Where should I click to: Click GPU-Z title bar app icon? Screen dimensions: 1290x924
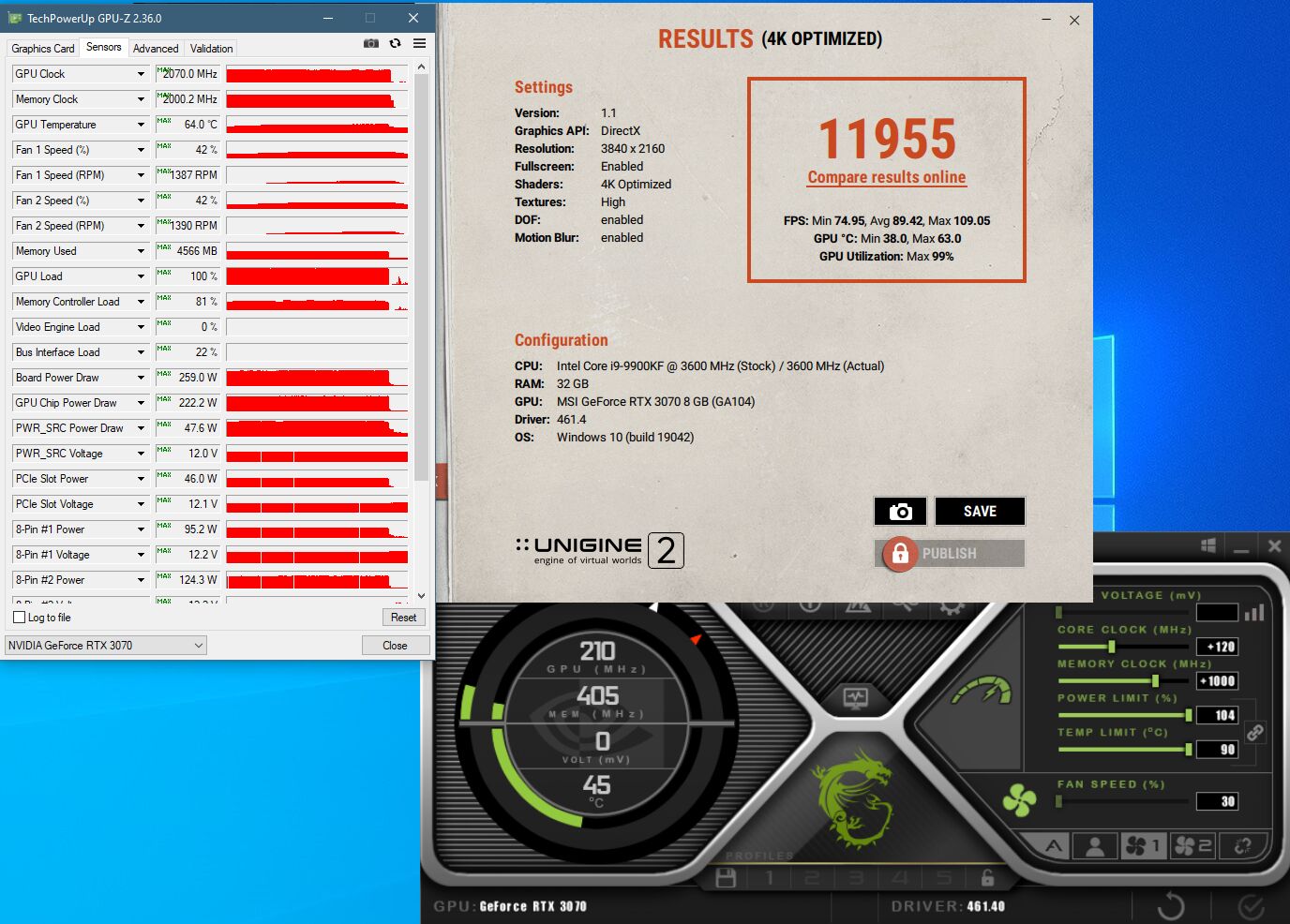(15, 18)
